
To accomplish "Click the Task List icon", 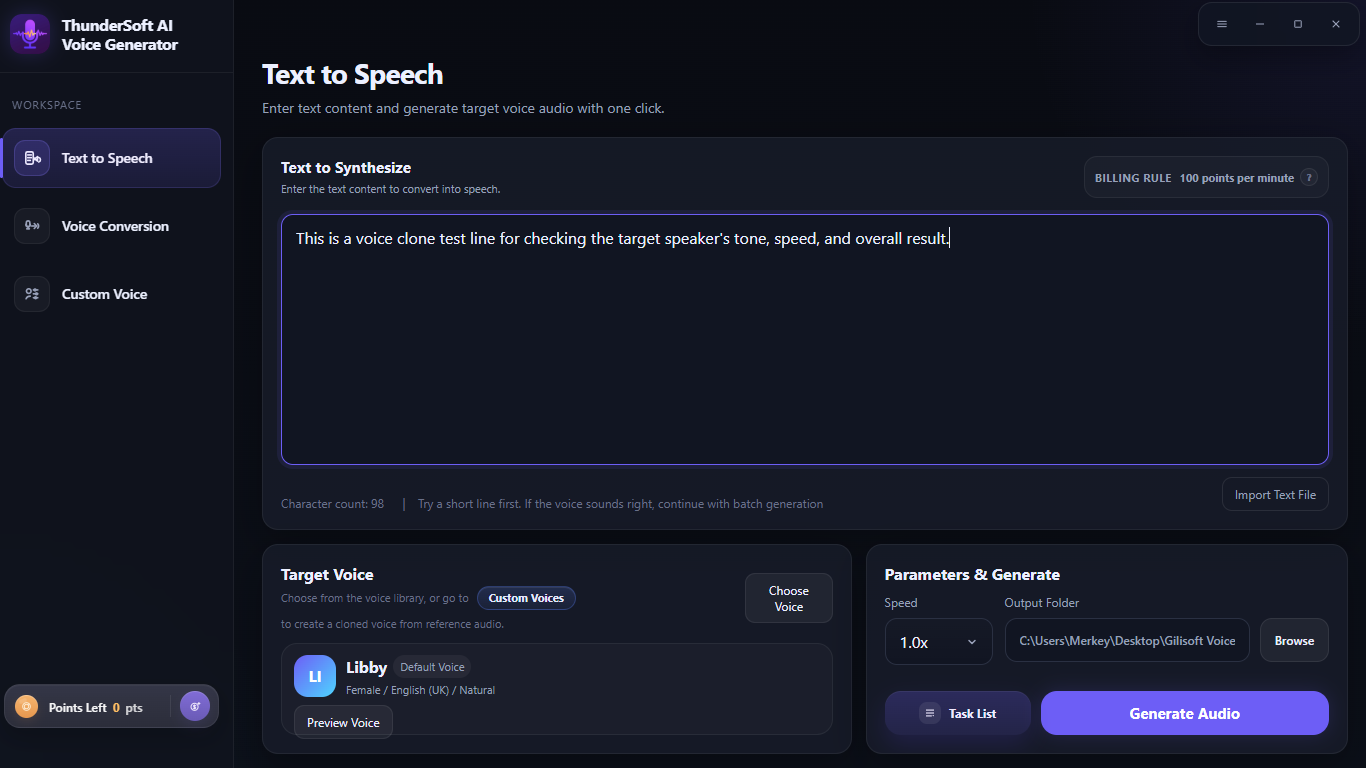I will [930, 713].
